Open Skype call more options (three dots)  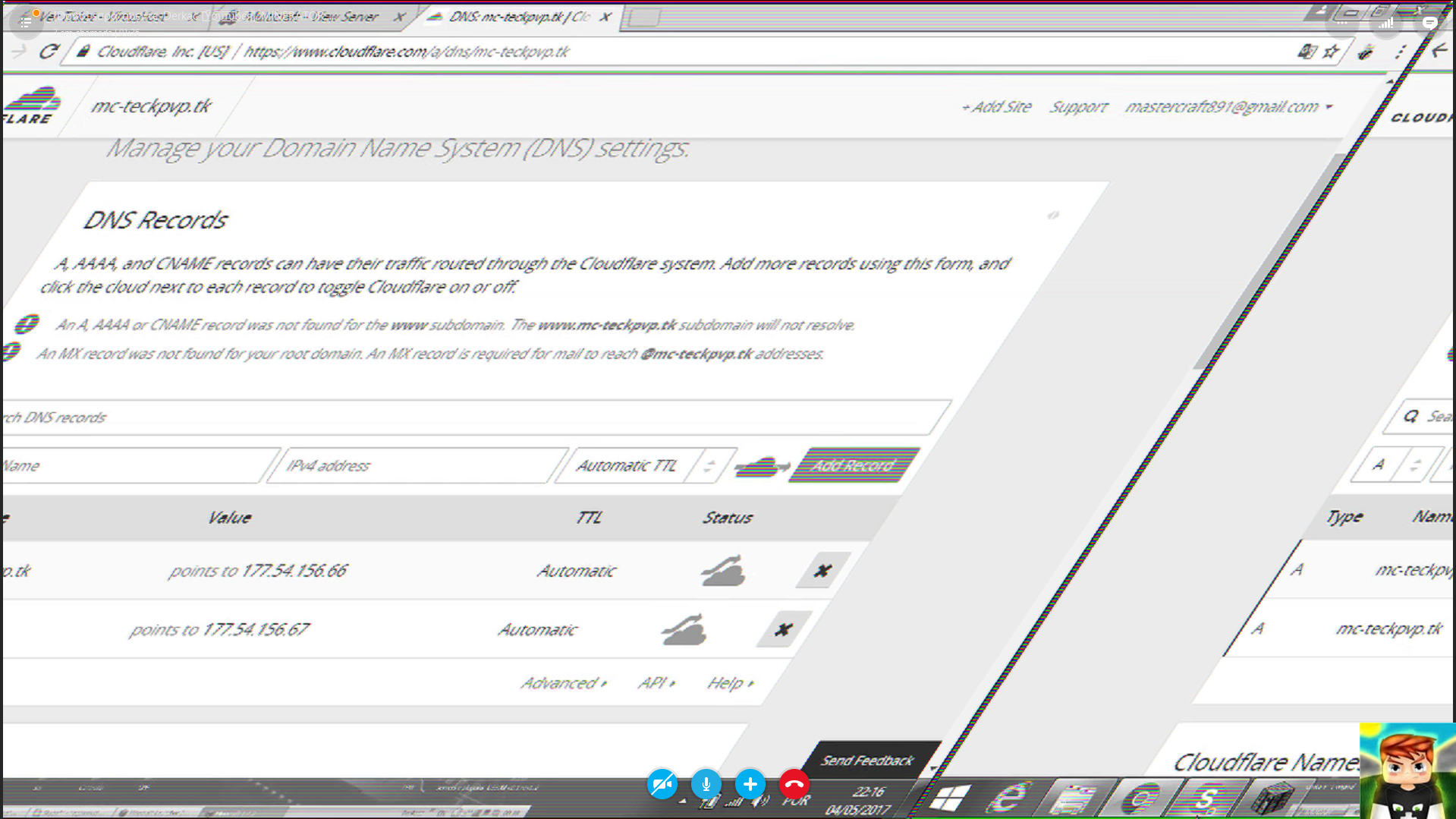pyautogui.click(x=1342, y=23)
